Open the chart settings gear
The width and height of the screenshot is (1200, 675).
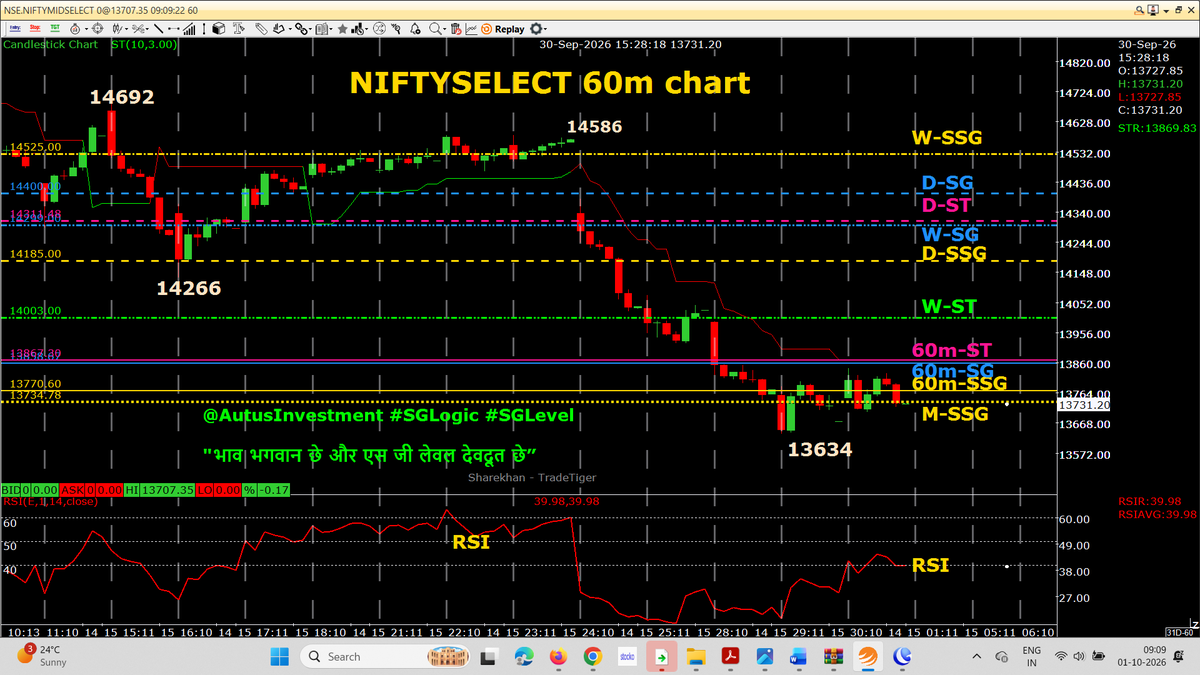(x=535, y=29)
